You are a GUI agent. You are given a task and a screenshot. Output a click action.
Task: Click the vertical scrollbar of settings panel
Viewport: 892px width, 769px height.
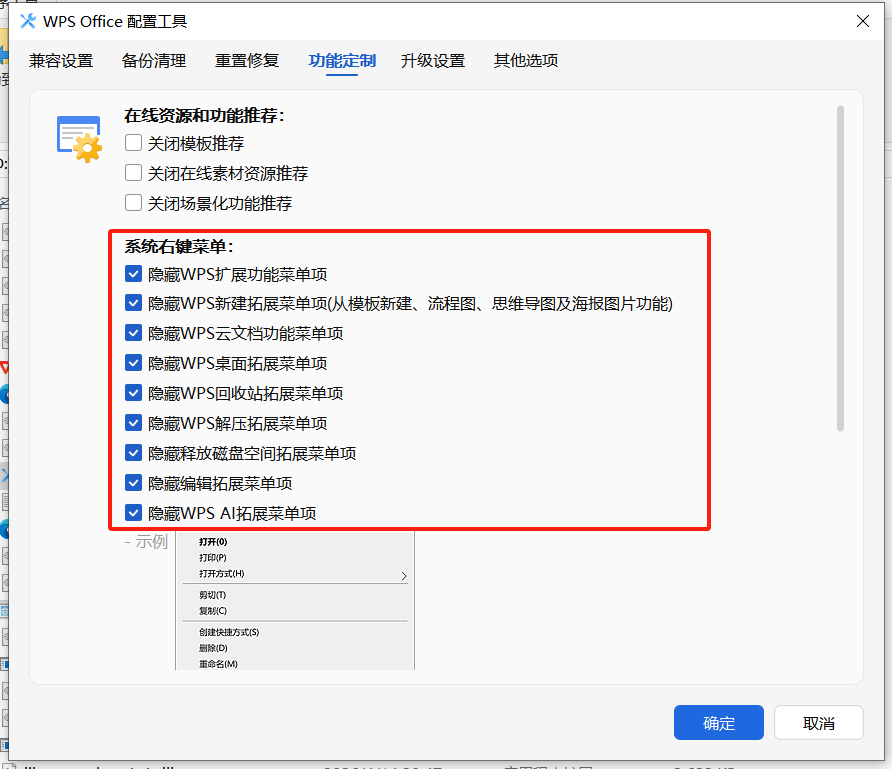[840, 268]
